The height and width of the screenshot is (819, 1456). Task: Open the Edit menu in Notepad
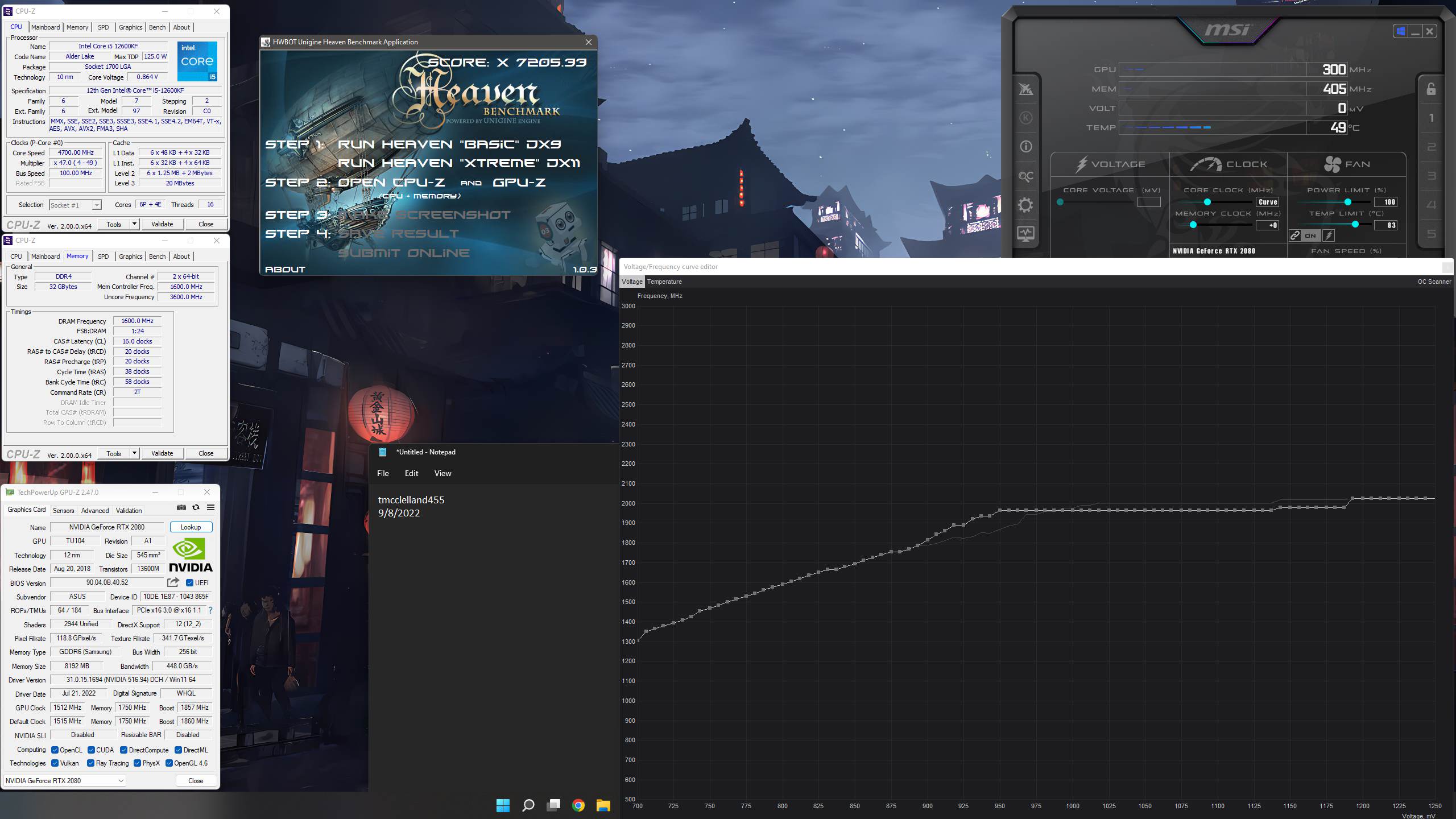point(411,473)
